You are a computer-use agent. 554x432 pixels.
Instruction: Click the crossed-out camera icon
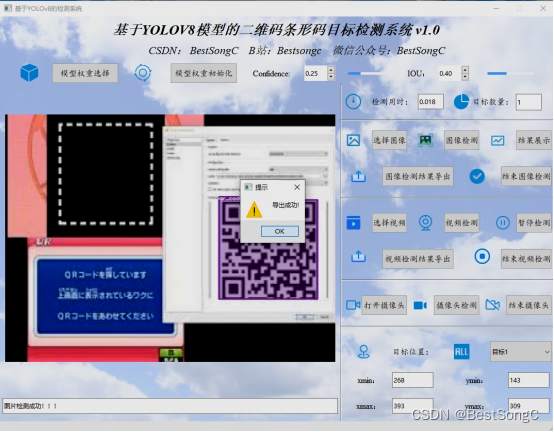point(493,305)
